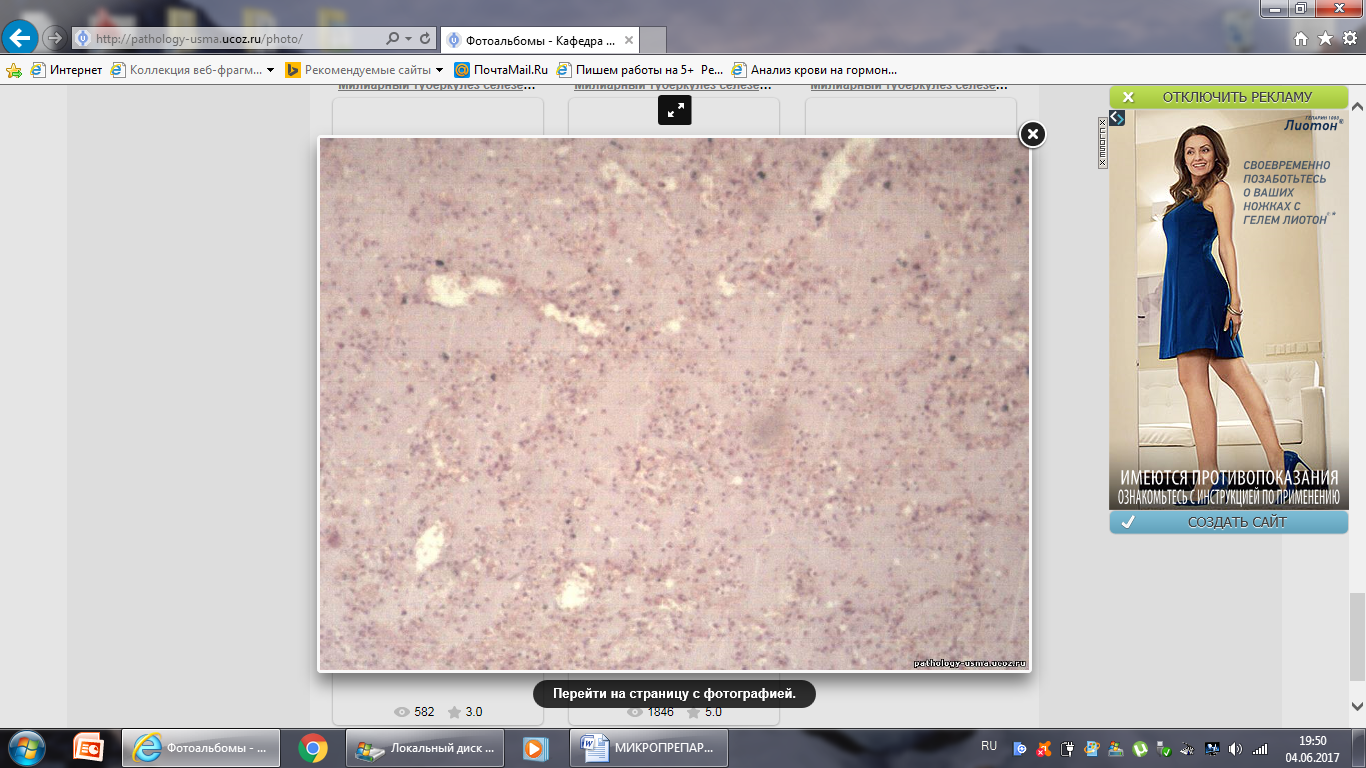Click the 3.0 star rating
This screenshot has width=1366, height=768.
click(465, 712)
